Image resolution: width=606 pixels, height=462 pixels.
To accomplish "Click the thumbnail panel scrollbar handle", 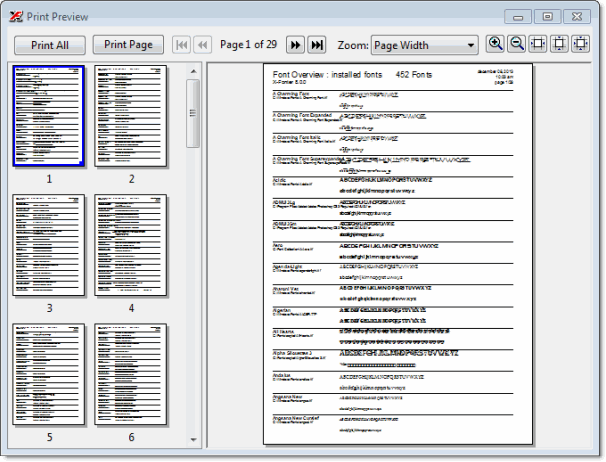I will (x=193, y=113).
